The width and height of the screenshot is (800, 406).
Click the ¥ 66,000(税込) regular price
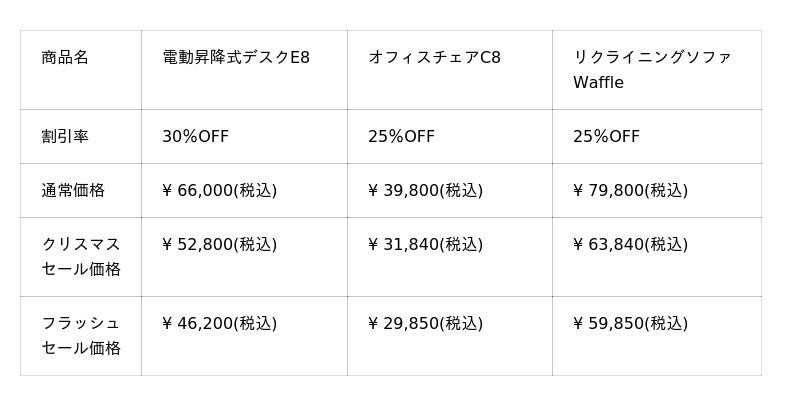pos(220,191)
